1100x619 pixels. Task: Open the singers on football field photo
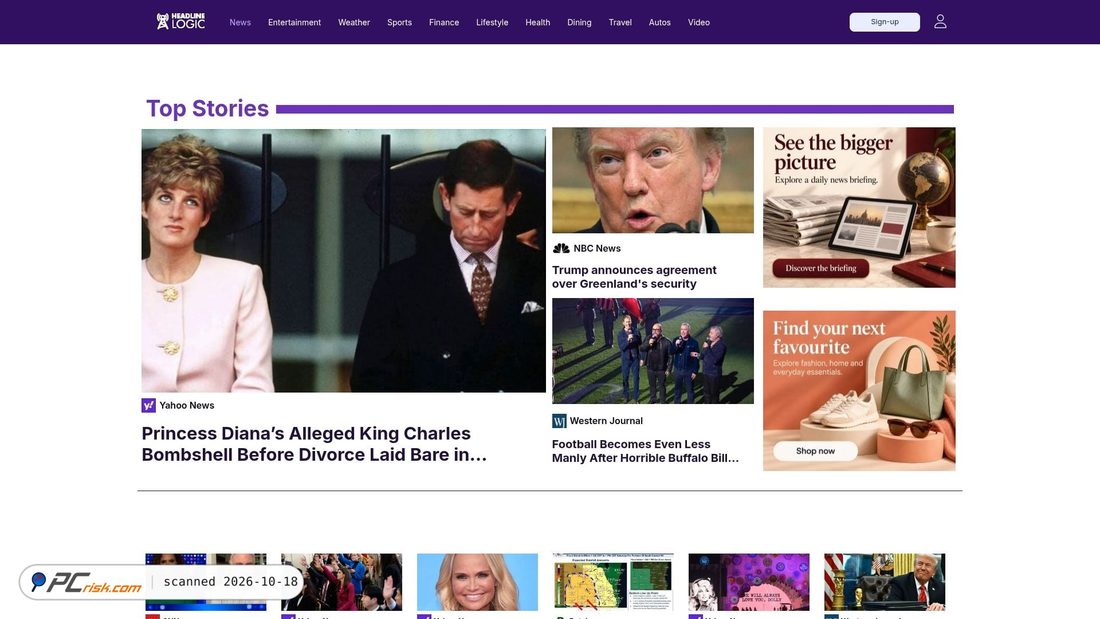pyautogui.click(x=653, y=351)
